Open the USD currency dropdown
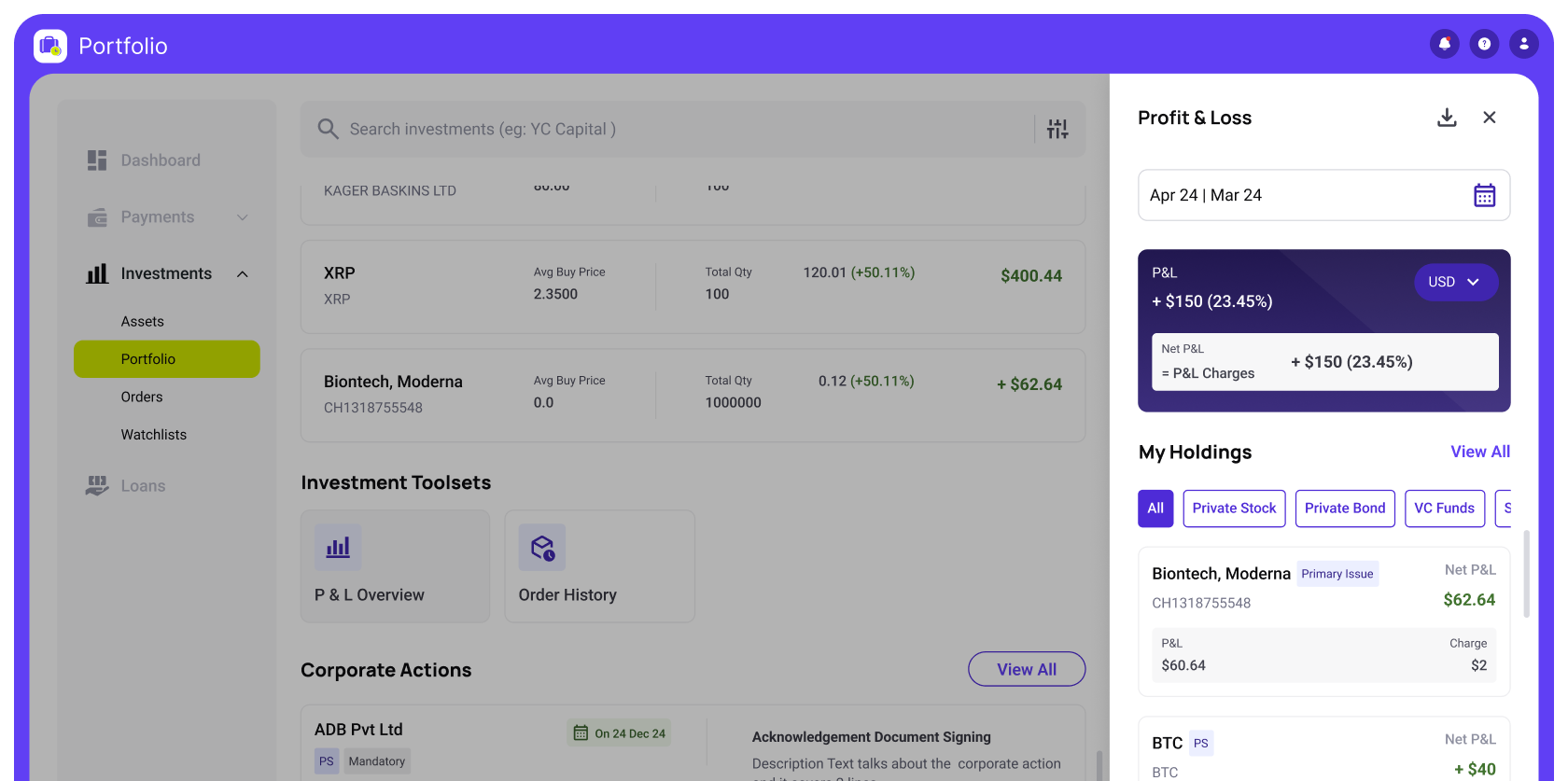 point(1456,282)
